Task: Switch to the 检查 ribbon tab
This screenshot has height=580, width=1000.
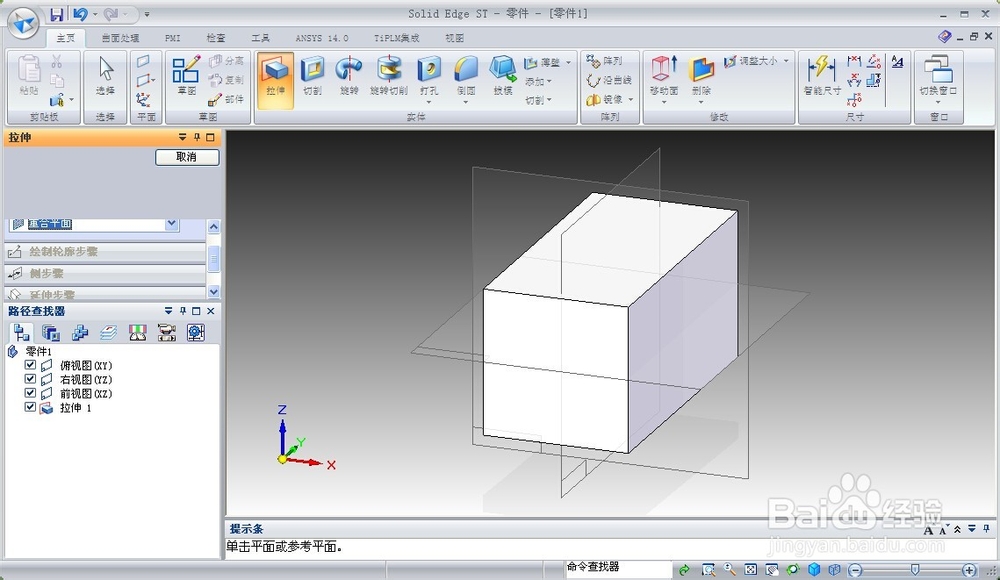Action: pos(216,38)
